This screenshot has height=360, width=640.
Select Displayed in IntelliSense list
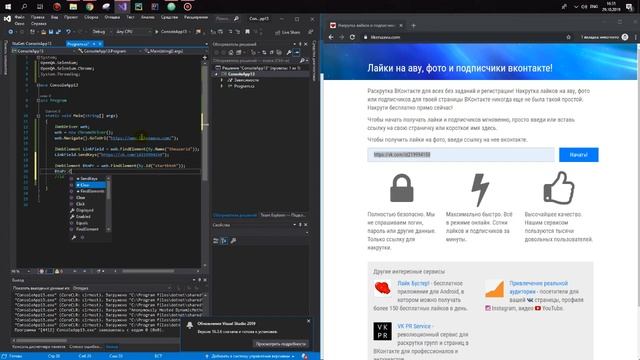click(85, 210)
